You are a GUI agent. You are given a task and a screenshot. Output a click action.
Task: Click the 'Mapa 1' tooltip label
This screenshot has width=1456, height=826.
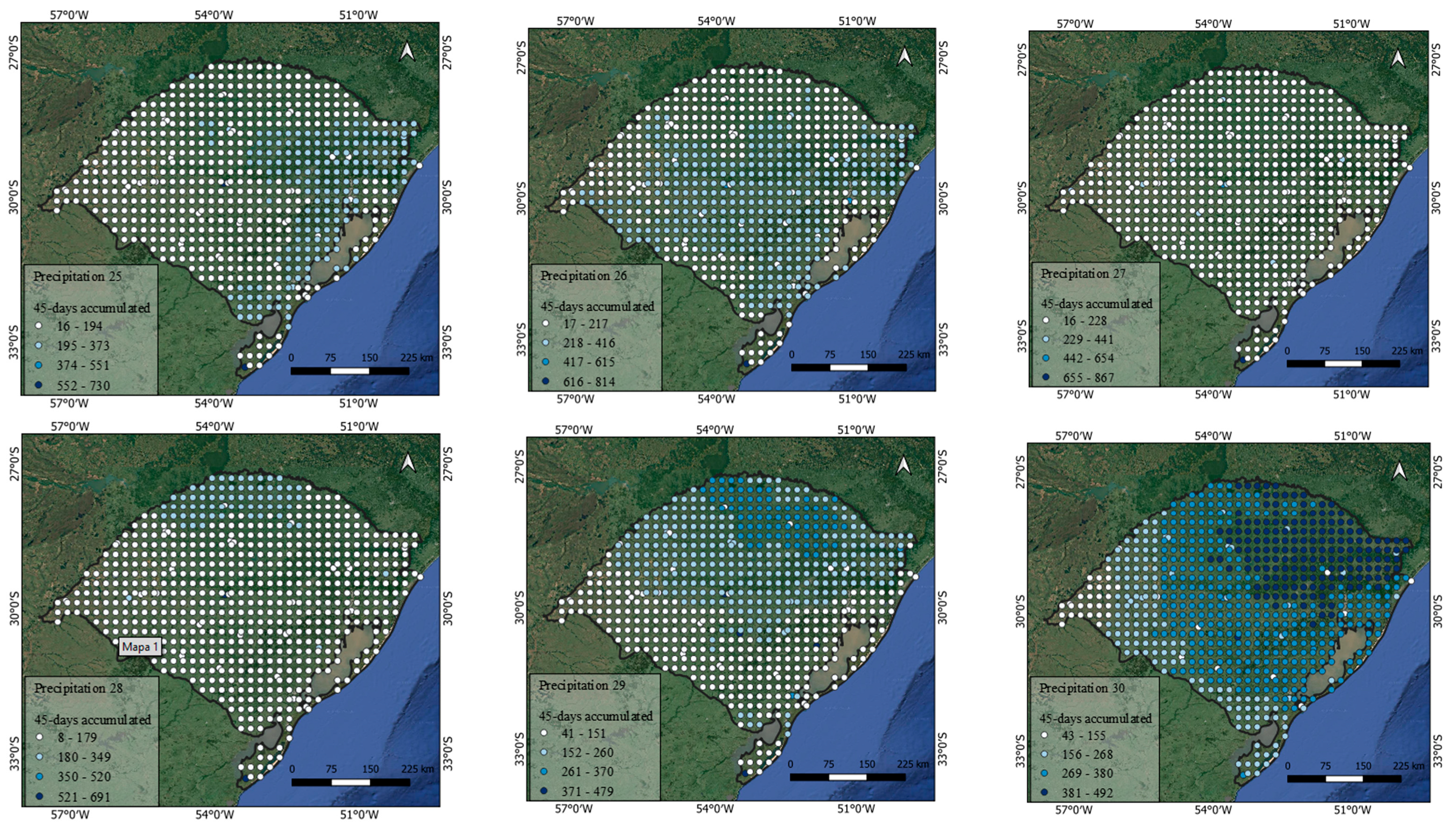pyautogui.click(x=141, y=647)
